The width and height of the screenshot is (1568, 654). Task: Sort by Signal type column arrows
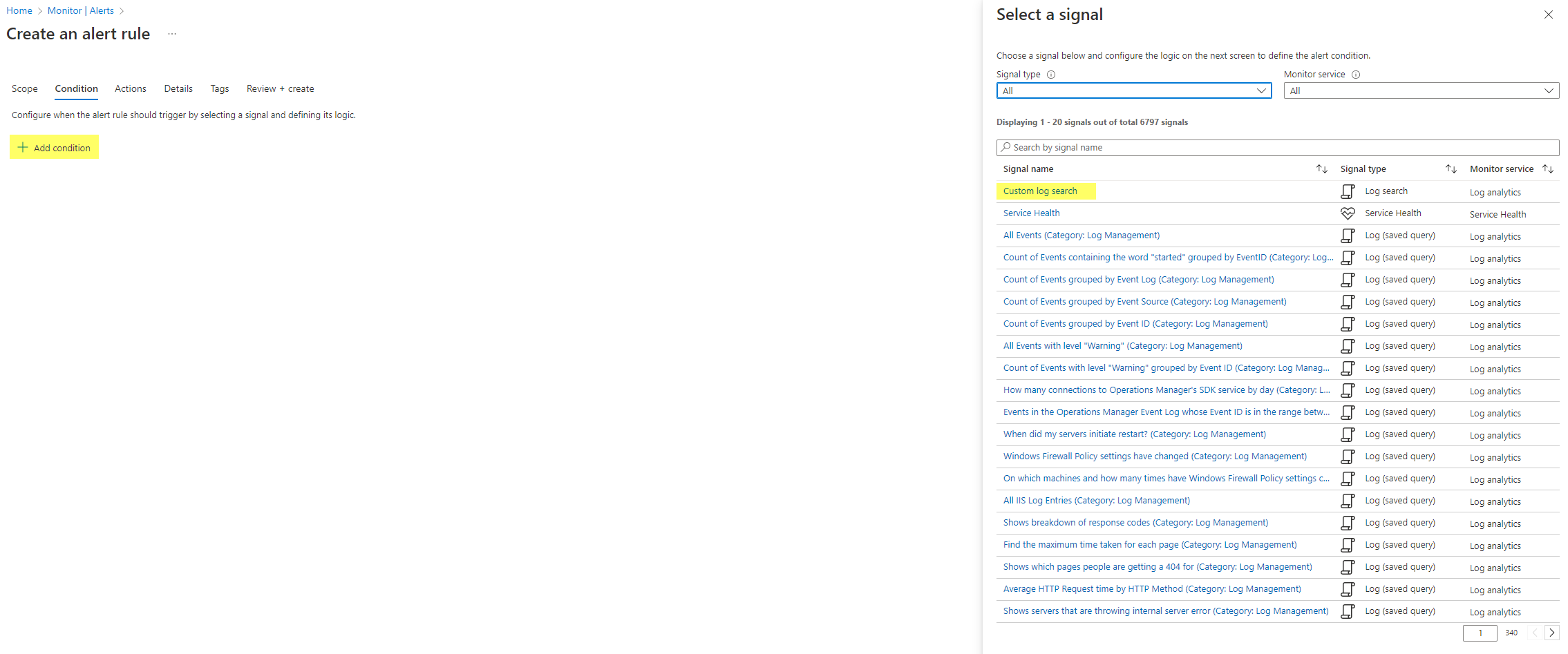coord(1451,169)
